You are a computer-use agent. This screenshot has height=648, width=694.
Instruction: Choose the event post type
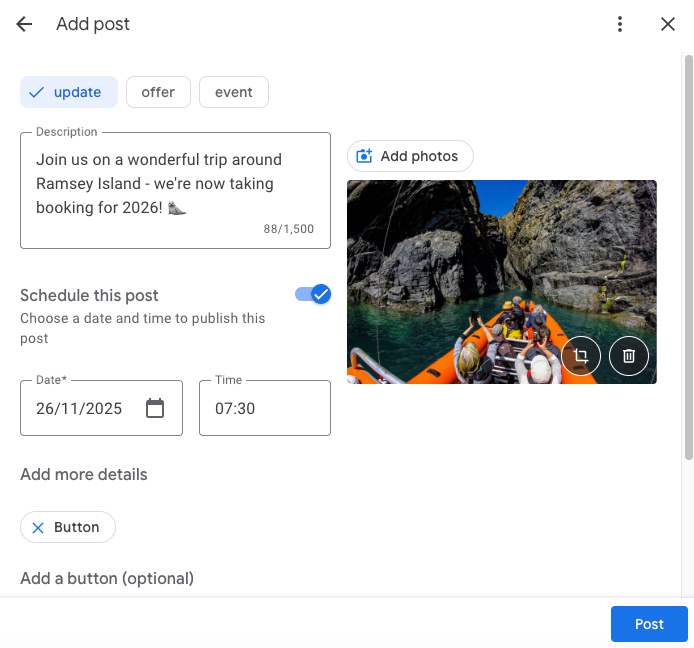point(233,92)
